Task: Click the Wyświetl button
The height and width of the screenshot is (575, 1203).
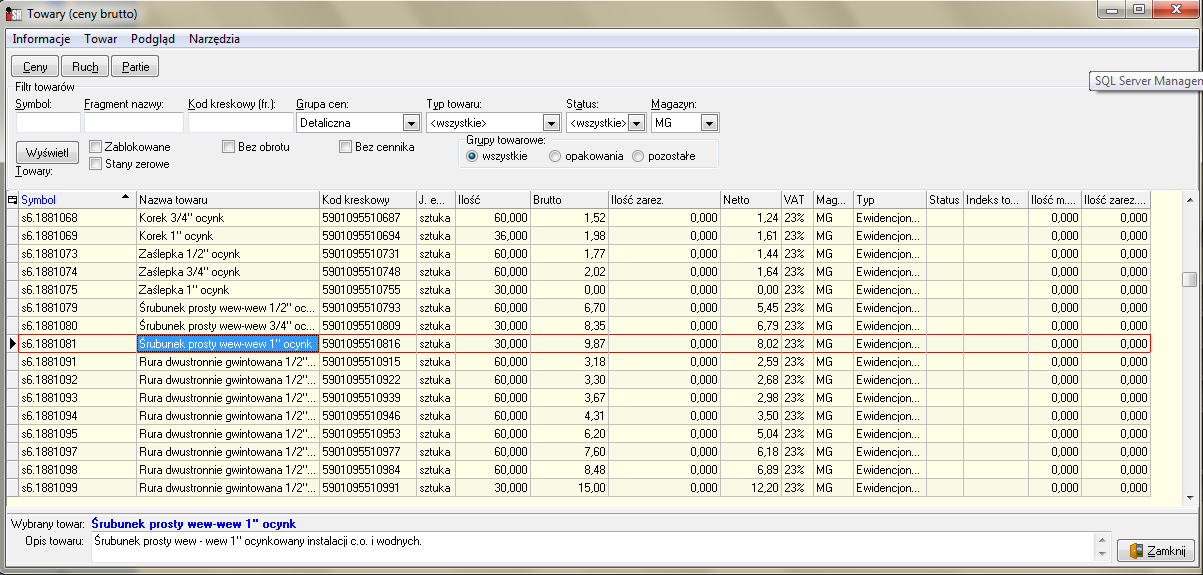Action: tap(47, 153)
